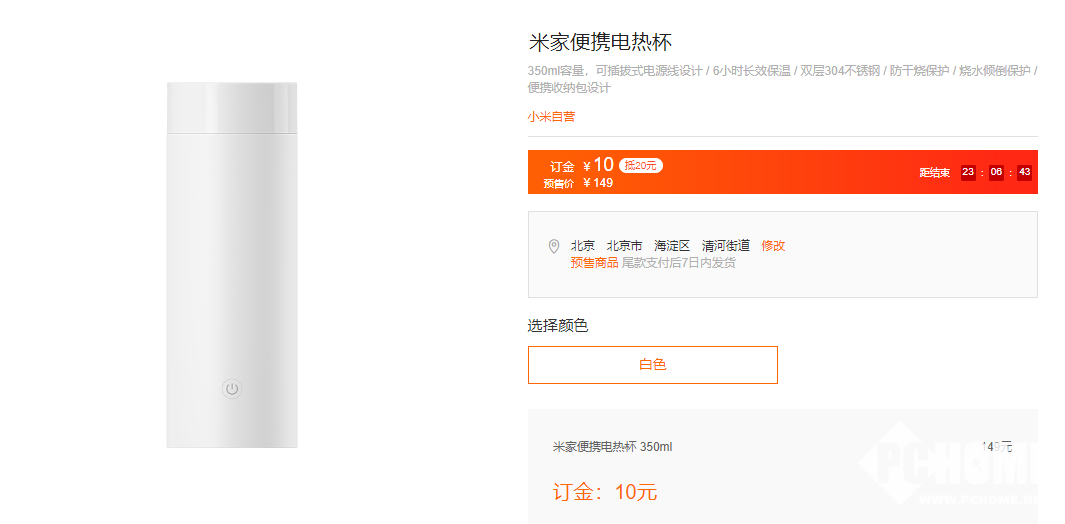The height and width of the screenshot is (524, 1065).
Task: Click the 距结束 countdown label
Action: pos(935,173)
